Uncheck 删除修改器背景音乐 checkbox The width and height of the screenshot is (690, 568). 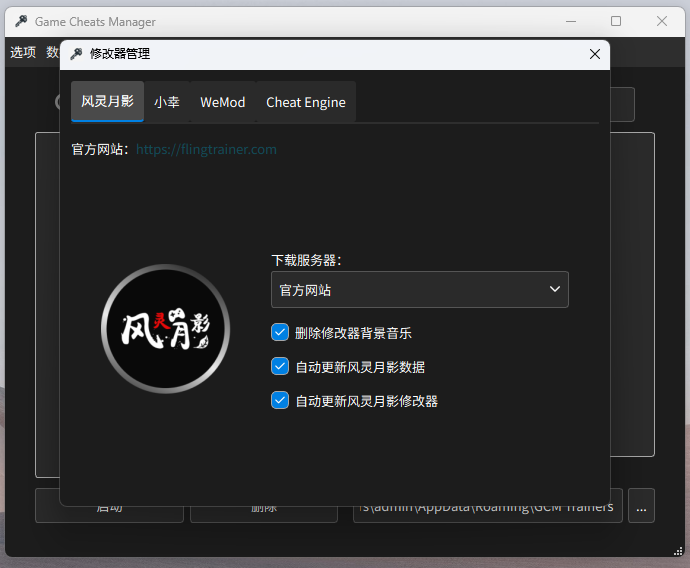(280, 332)
